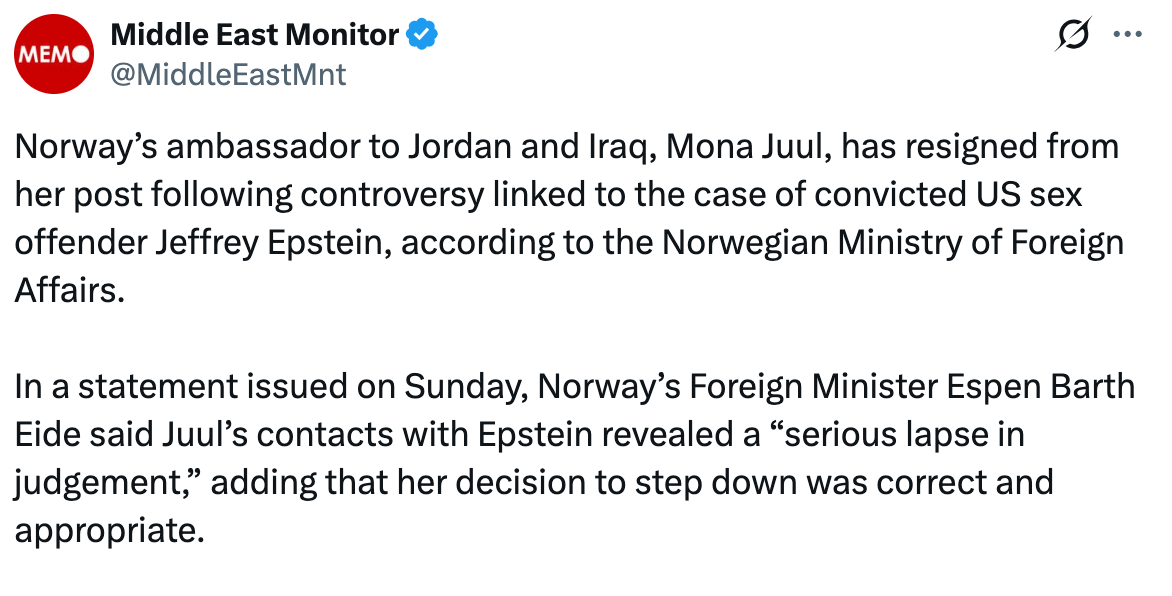Click the phrase "convicted US sex" in the text
This screenshot has height=596, width=1172.
(x=949, y=194)
